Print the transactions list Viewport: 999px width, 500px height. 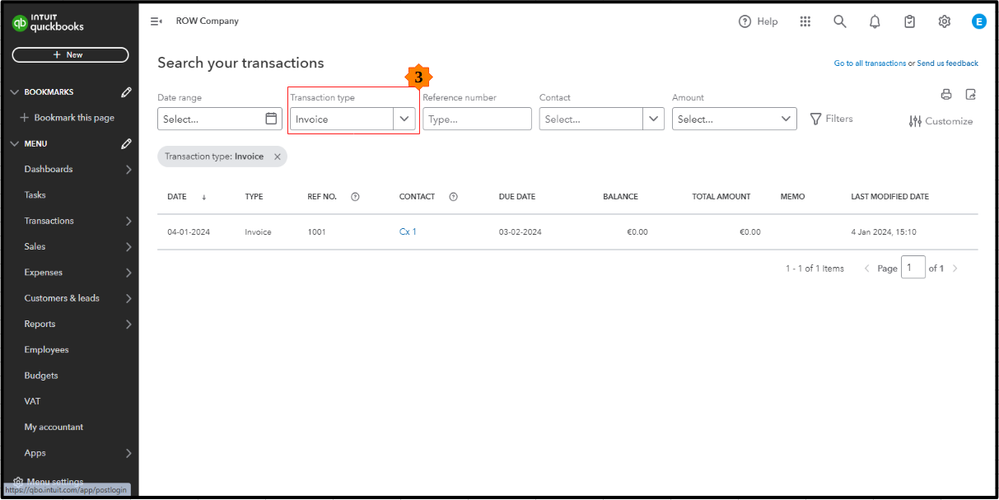[946, 95]
